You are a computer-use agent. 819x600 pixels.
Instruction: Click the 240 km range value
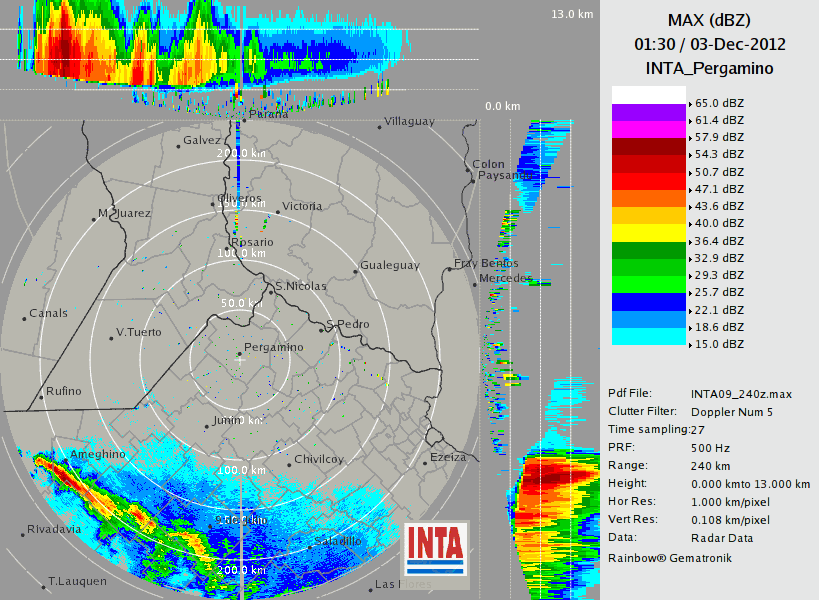coord(710,466)
